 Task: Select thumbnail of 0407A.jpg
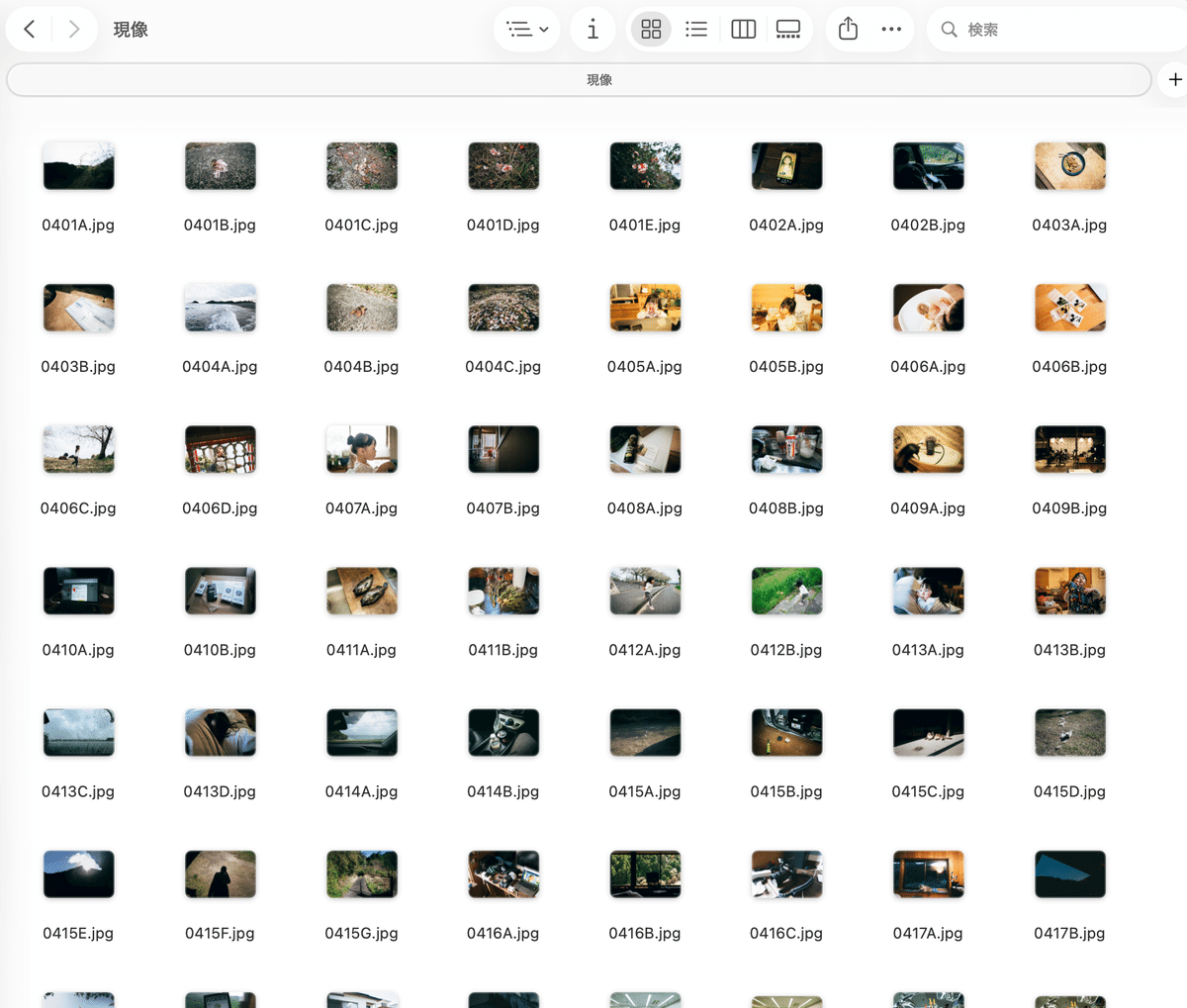361,449
